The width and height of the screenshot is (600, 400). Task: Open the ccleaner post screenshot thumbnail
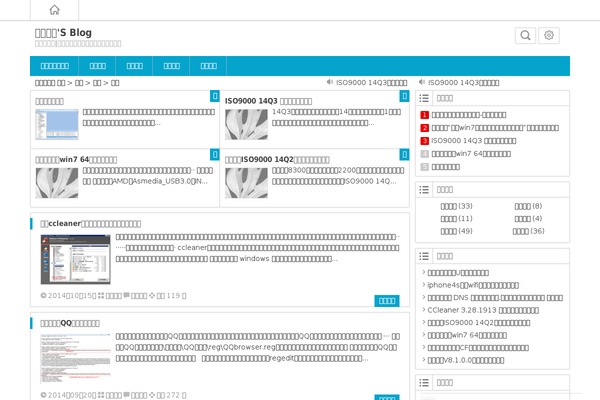(x=75, y=259)
